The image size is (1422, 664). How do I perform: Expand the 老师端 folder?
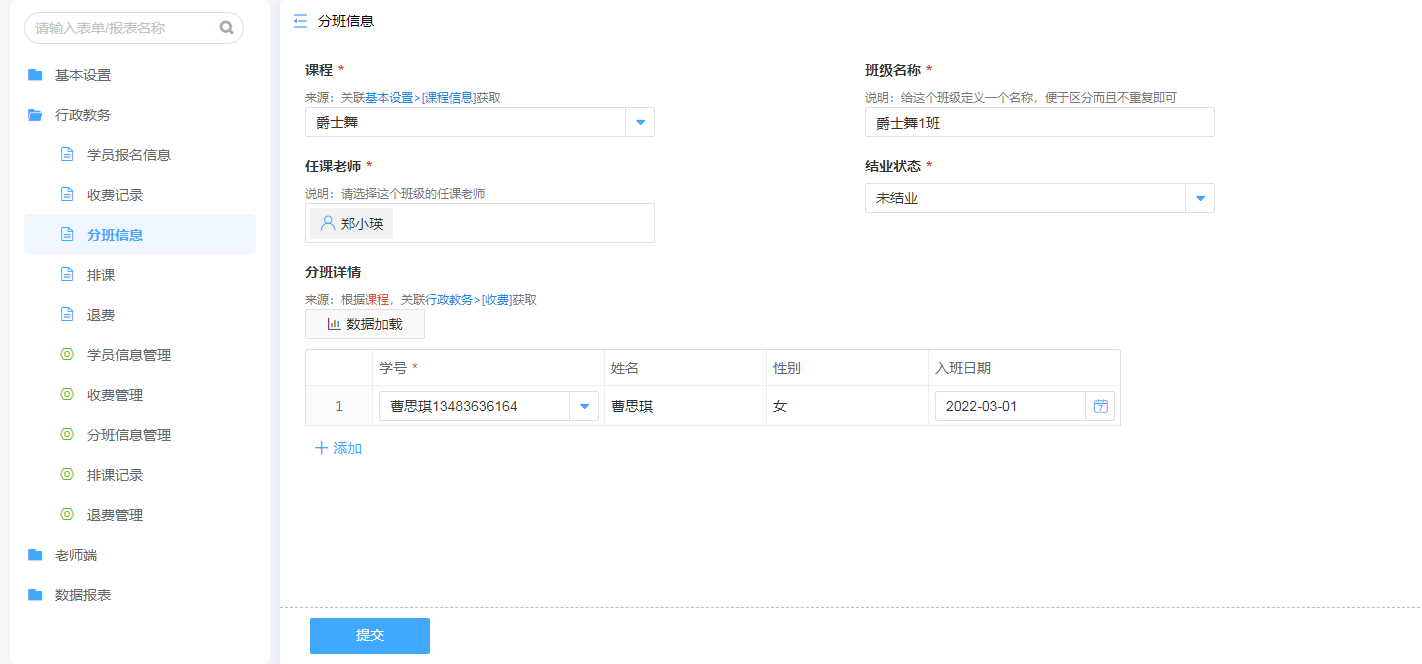(75, 555)
